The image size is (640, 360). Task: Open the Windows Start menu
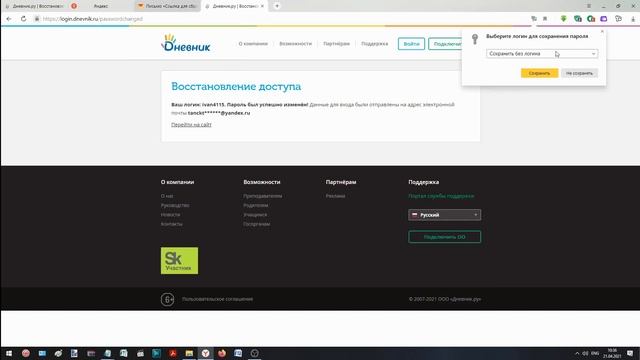point(9,353)
